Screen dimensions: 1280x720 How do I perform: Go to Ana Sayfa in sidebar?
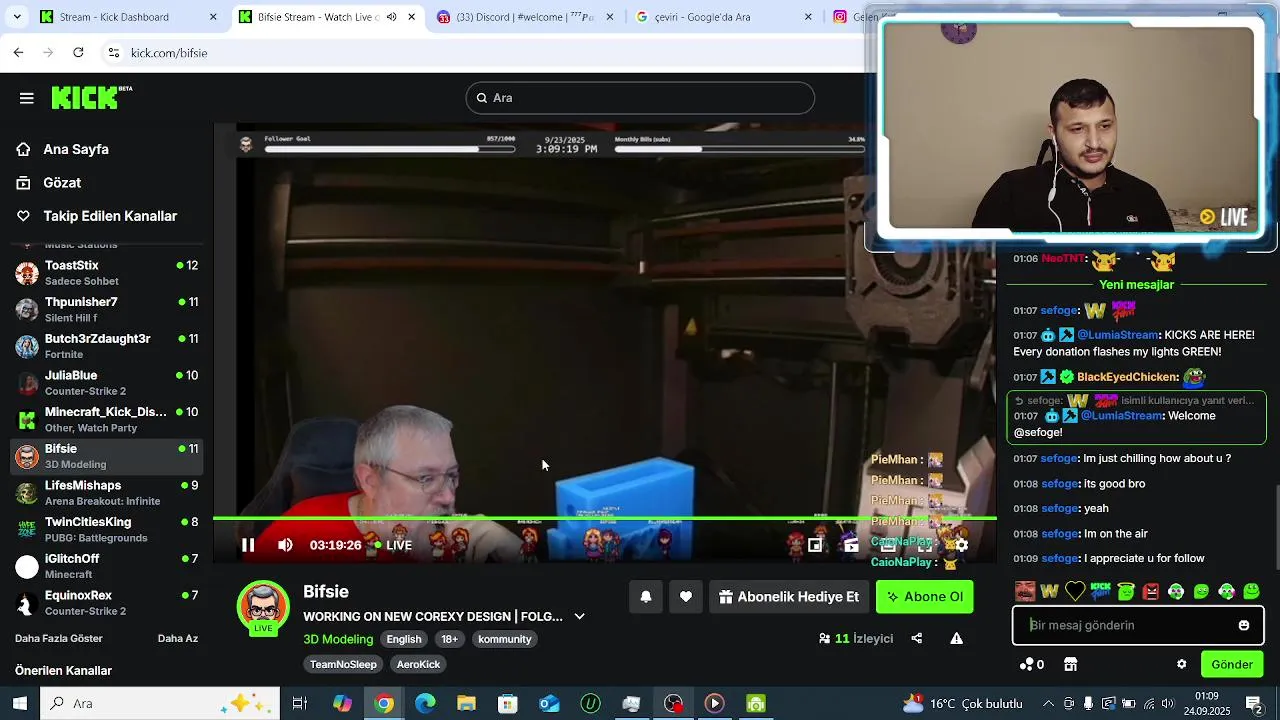point(76,149)
